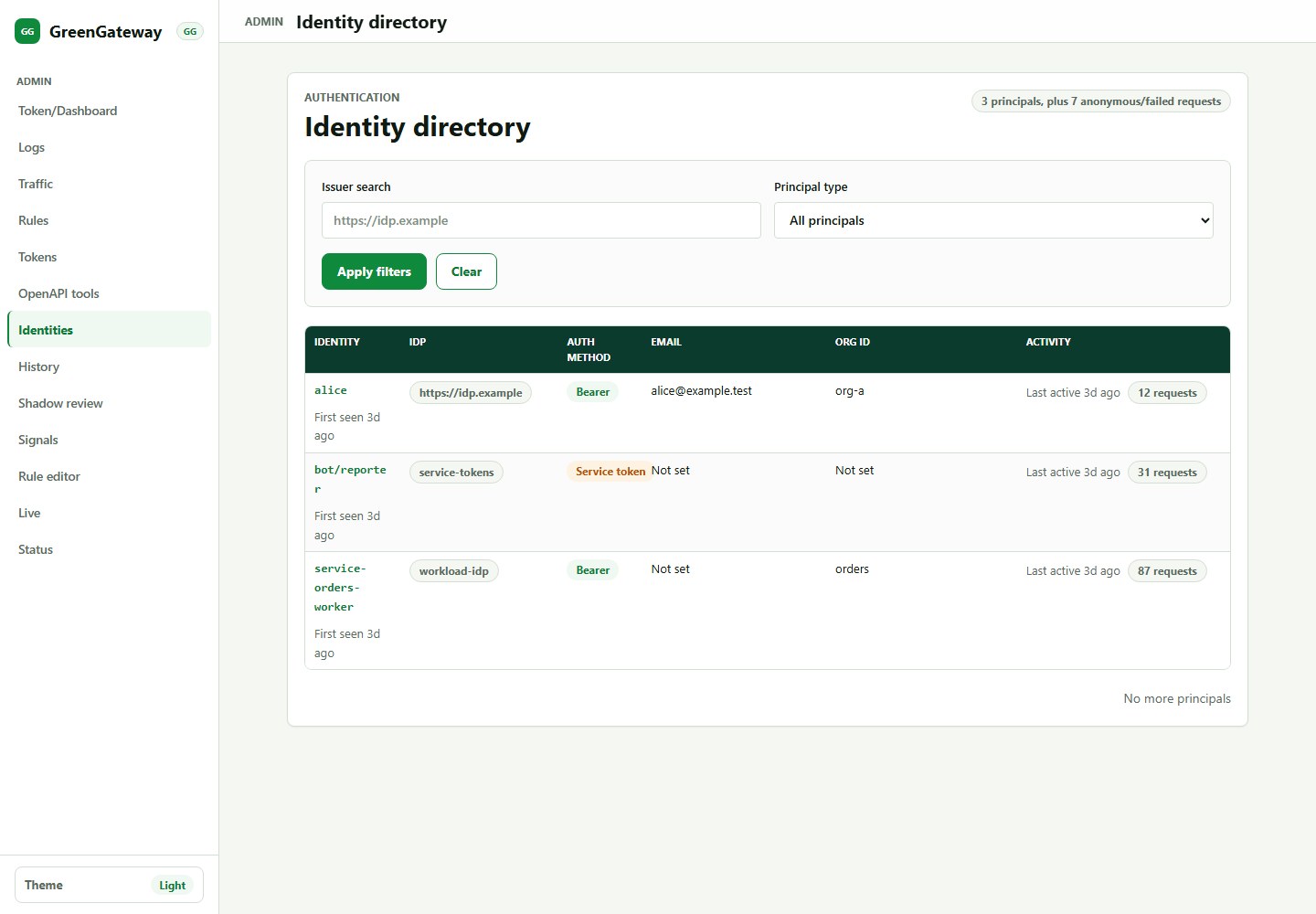Click the Service token badge
1316x914 pixels.
pyautogui.click(x=610, y=472)
